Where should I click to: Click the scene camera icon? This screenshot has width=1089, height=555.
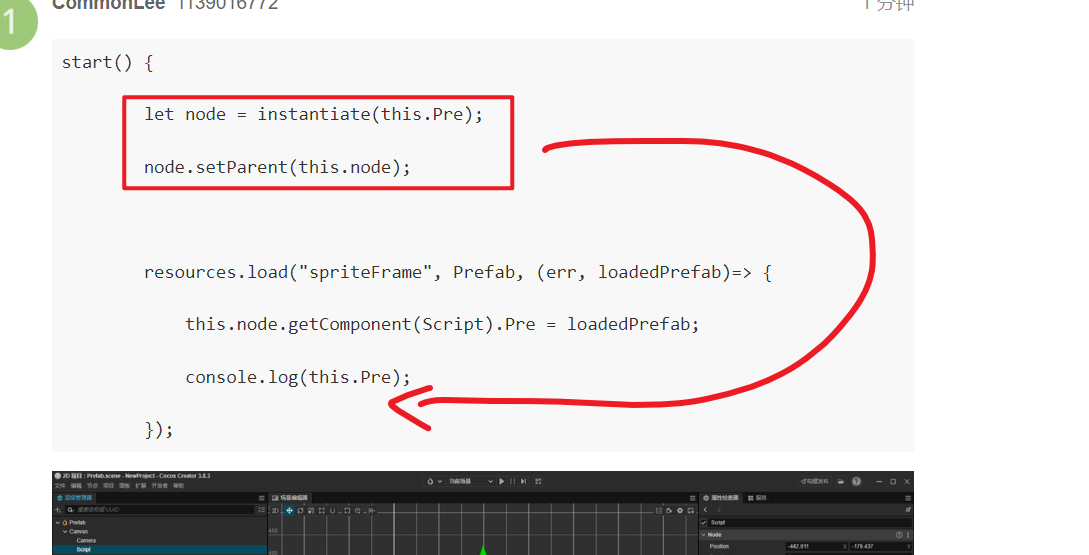pos(669,511)
